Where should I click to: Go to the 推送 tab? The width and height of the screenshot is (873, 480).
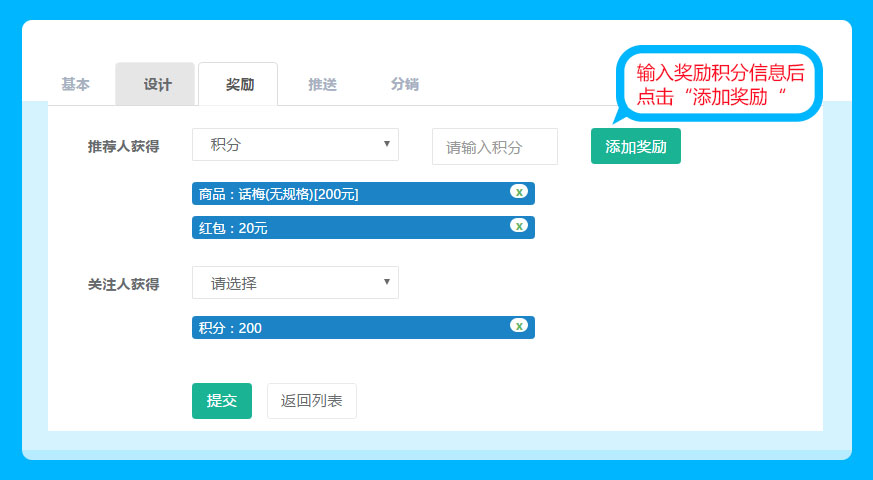coord(322,85)
